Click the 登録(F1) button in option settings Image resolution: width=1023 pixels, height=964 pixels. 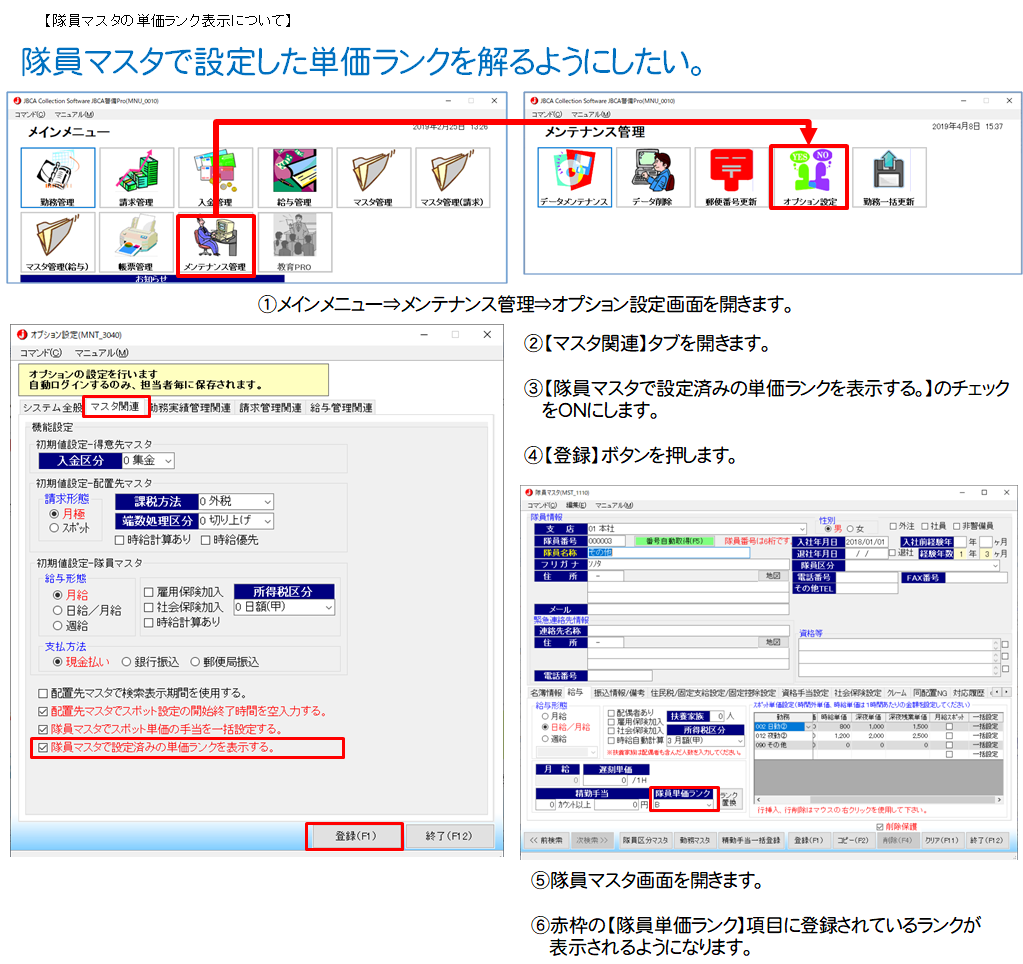pyautogui.click(x=354, y=836)
